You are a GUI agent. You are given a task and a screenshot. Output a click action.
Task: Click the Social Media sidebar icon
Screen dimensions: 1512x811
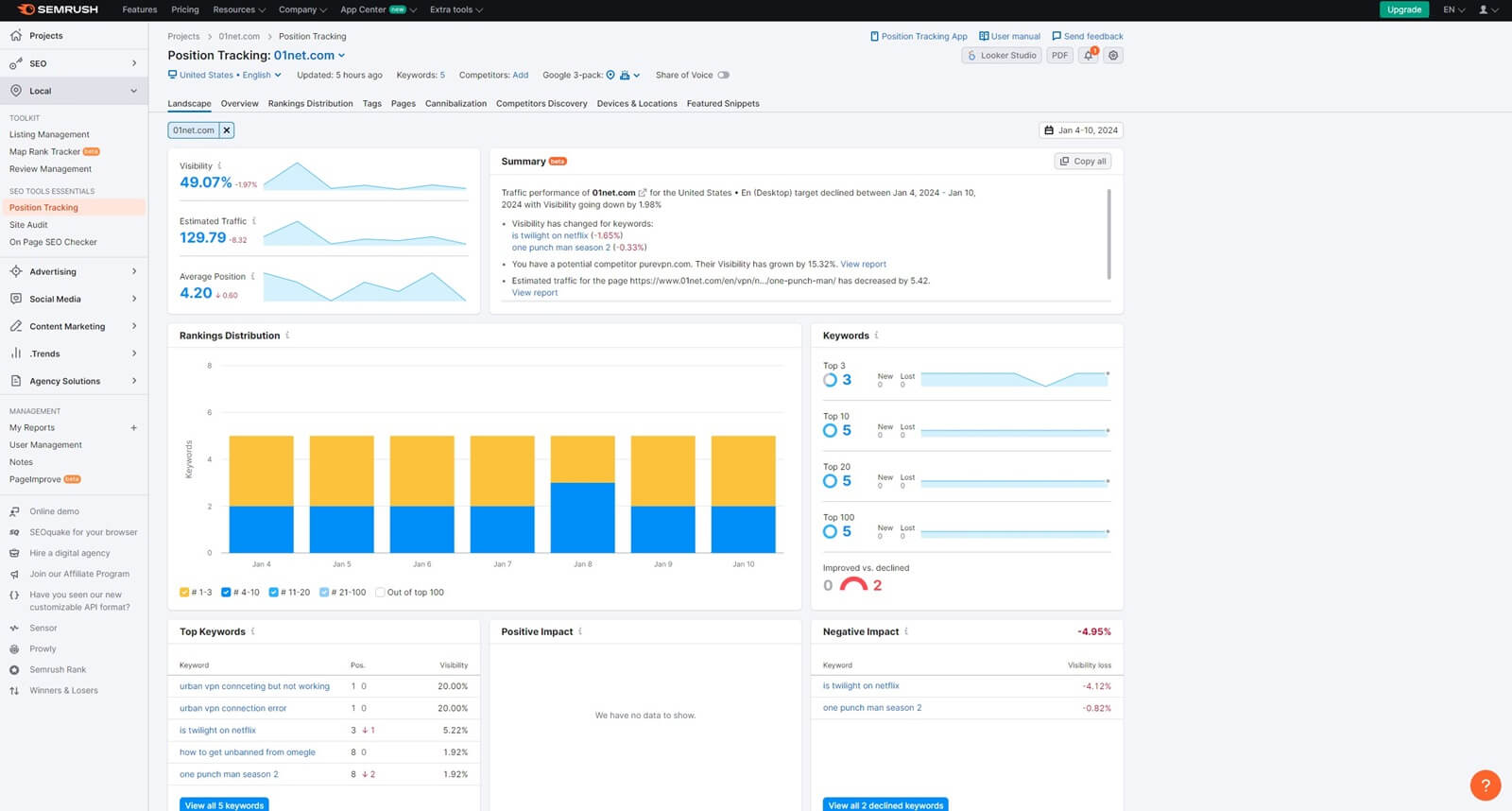pyautogui.click(x=16, y=299)
